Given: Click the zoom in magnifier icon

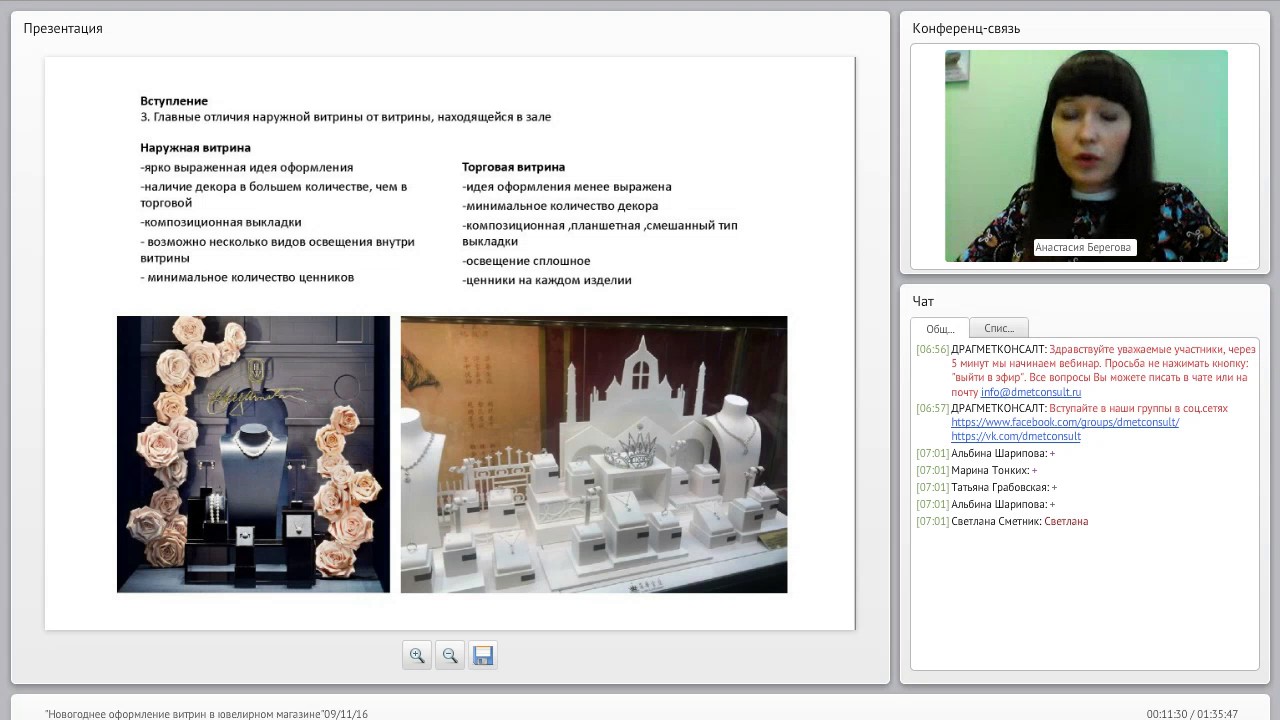Looking at the screenshot, I should pos(417,655).
